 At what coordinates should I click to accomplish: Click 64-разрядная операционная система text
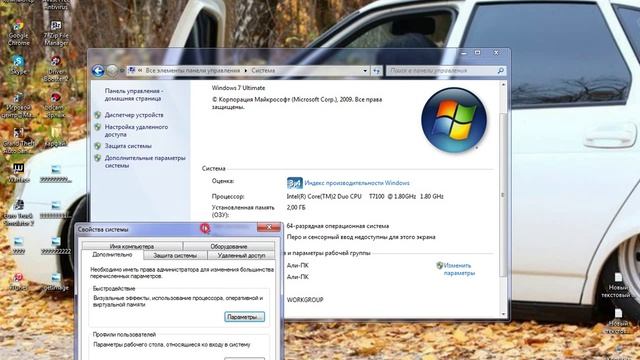pos(338,226)
